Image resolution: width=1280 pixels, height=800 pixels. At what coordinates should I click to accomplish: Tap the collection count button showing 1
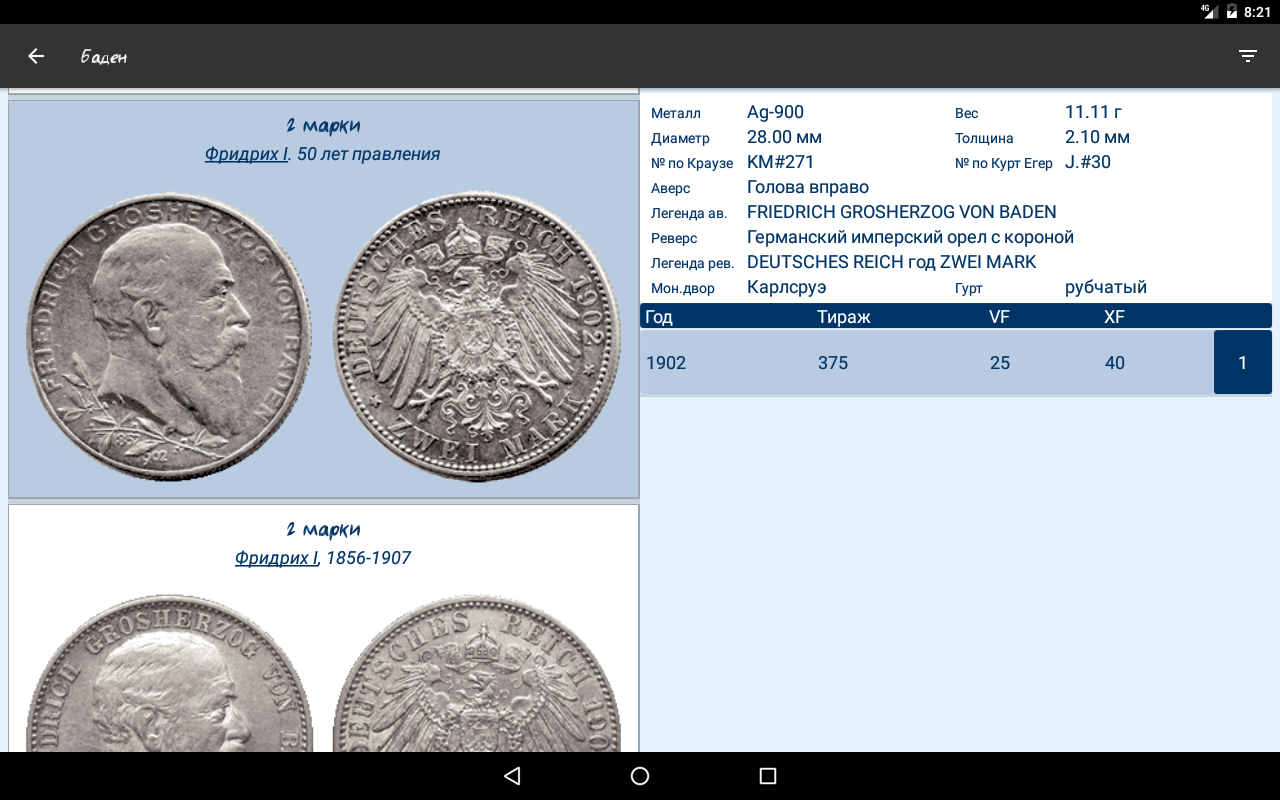point(1243,362)
